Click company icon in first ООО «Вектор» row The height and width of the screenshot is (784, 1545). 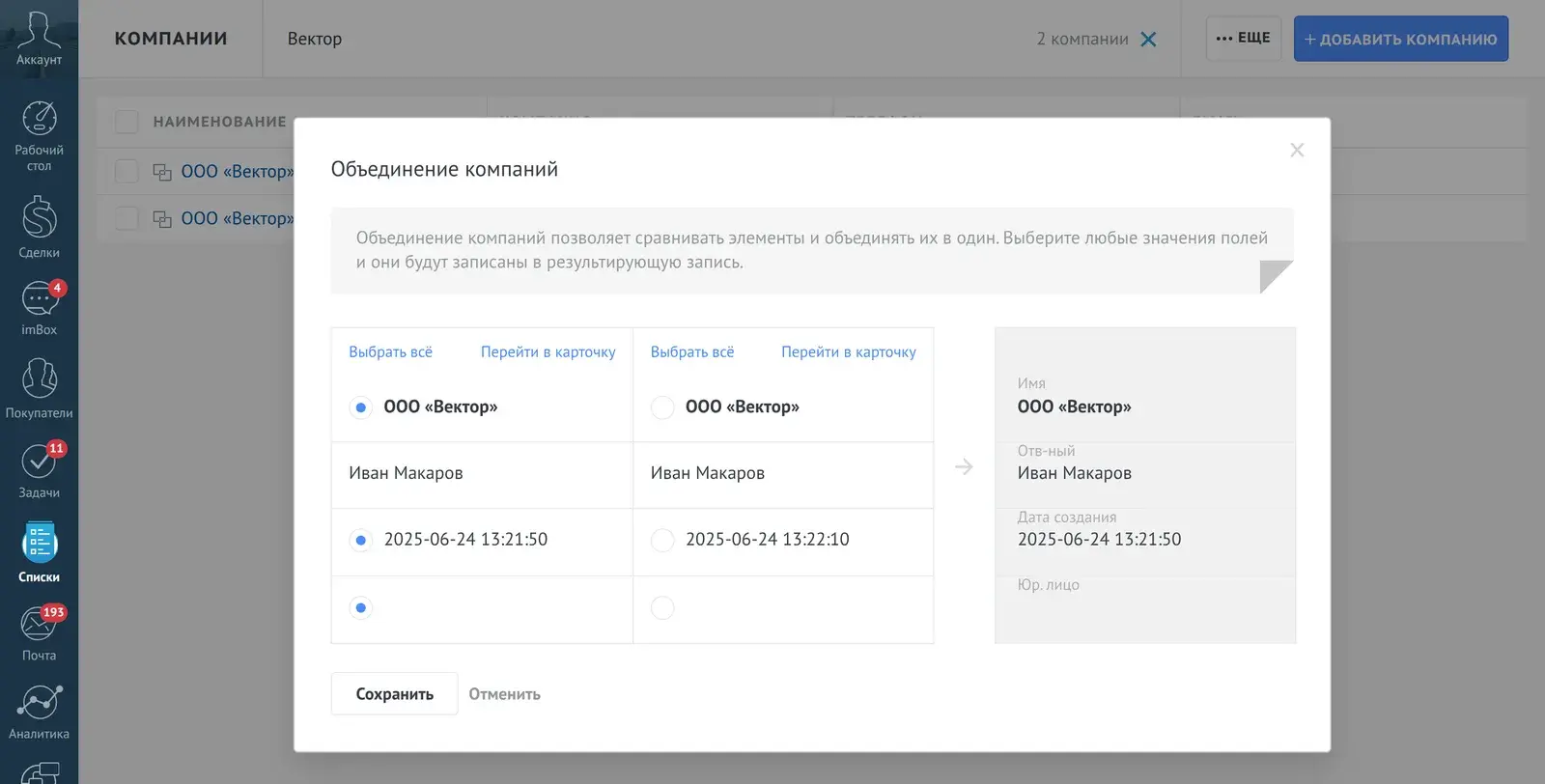pos(162,172)
